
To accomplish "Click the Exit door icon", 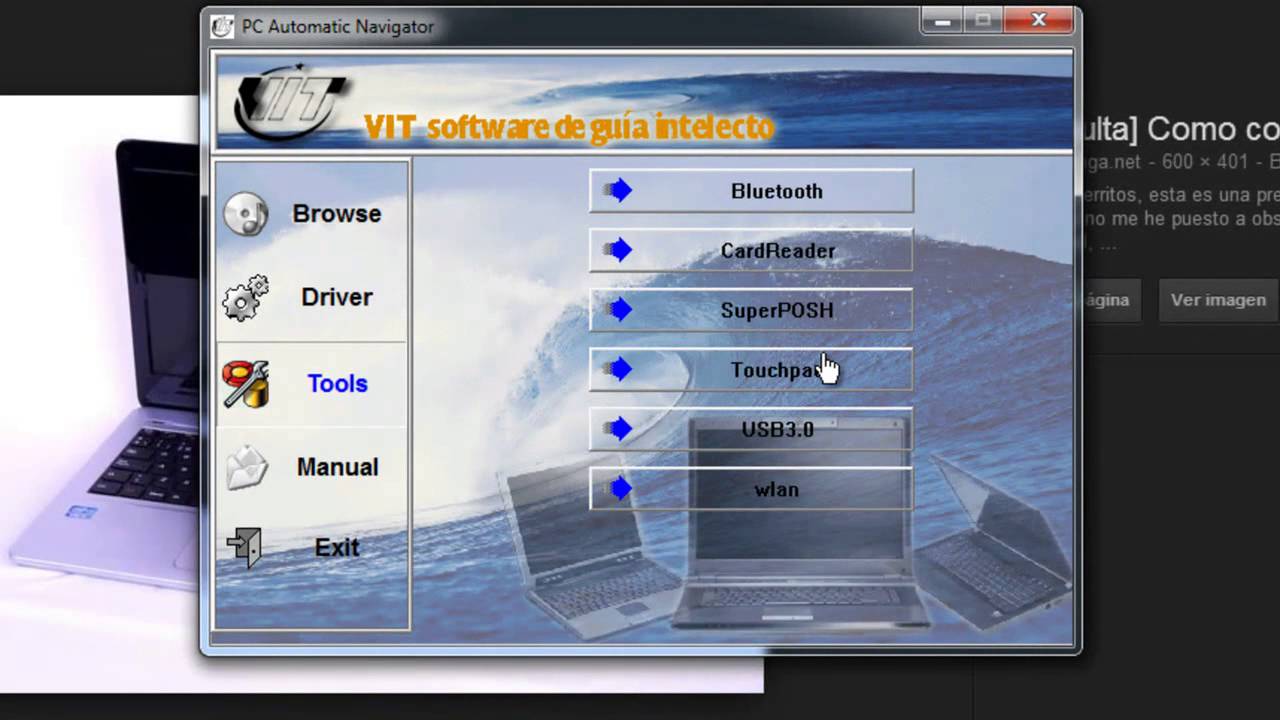I will point(245,548).
